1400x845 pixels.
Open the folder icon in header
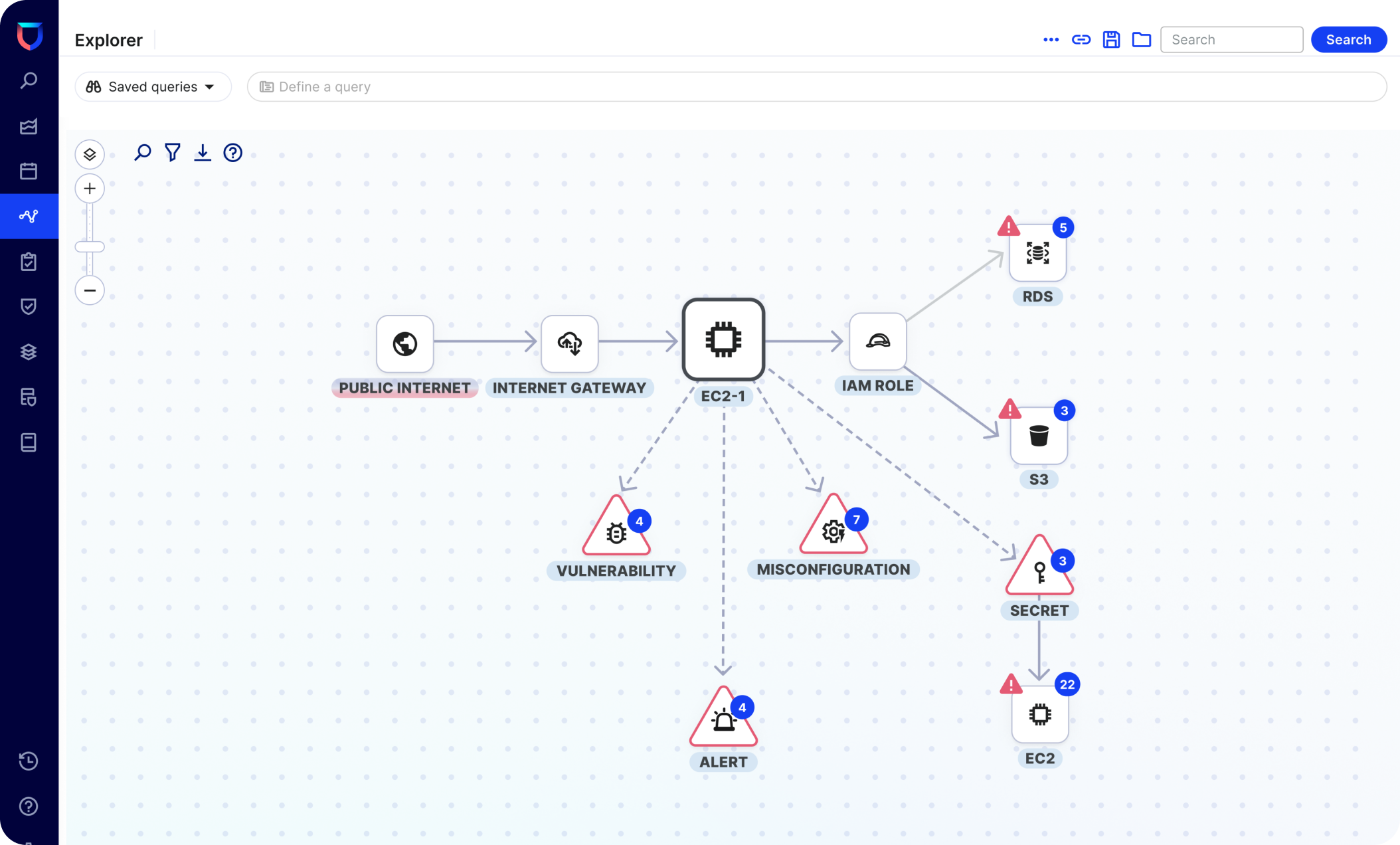pyautogui.click(x=1141, y=40)
